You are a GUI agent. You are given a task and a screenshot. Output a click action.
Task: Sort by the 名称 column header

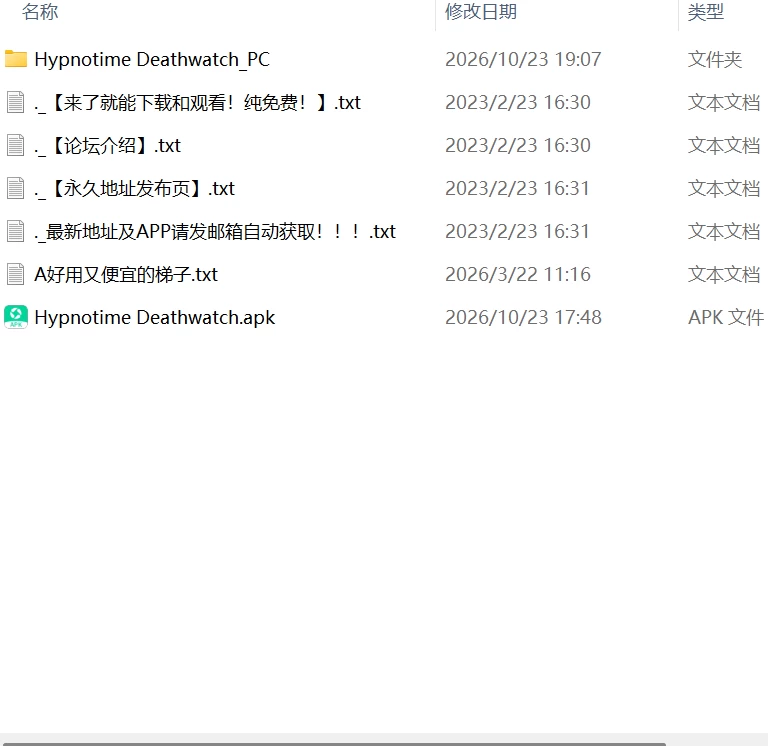[x=40, y=12]
